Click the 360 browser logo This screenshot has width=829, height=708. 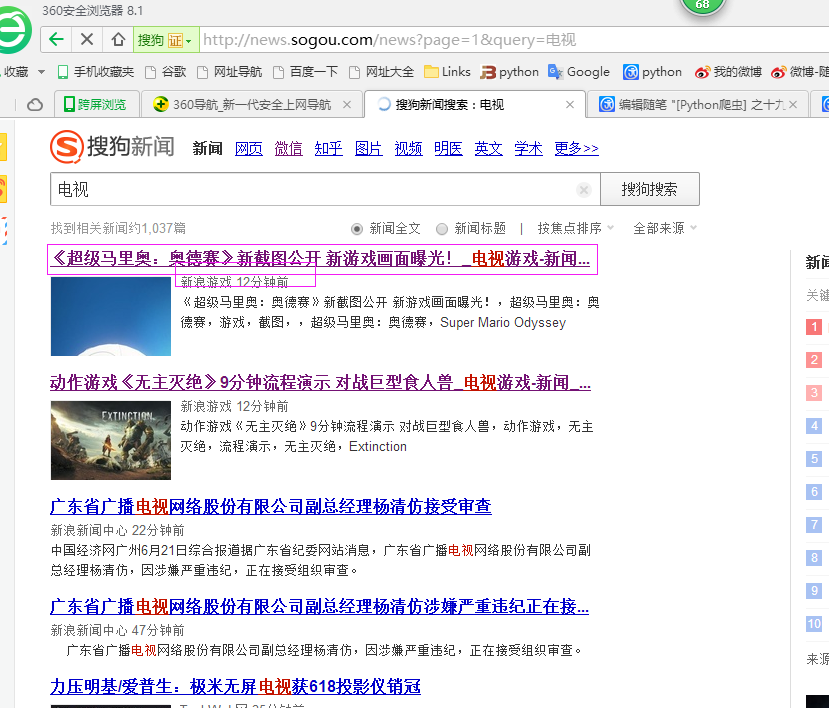tap(14, 28)
